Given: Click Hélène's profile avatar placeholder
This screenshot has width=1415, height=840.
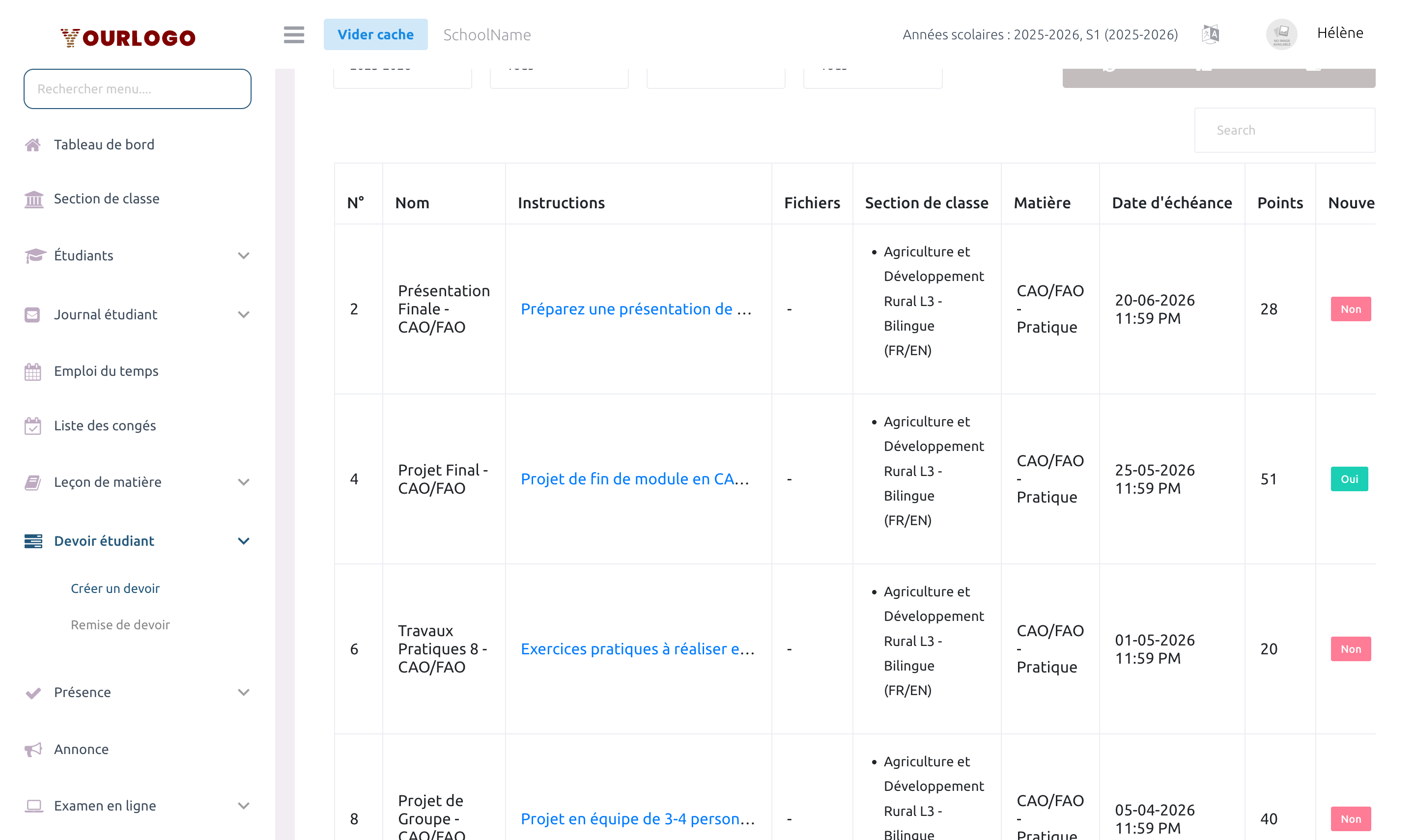Looking at the screenshot, I should pos(1281,34).
